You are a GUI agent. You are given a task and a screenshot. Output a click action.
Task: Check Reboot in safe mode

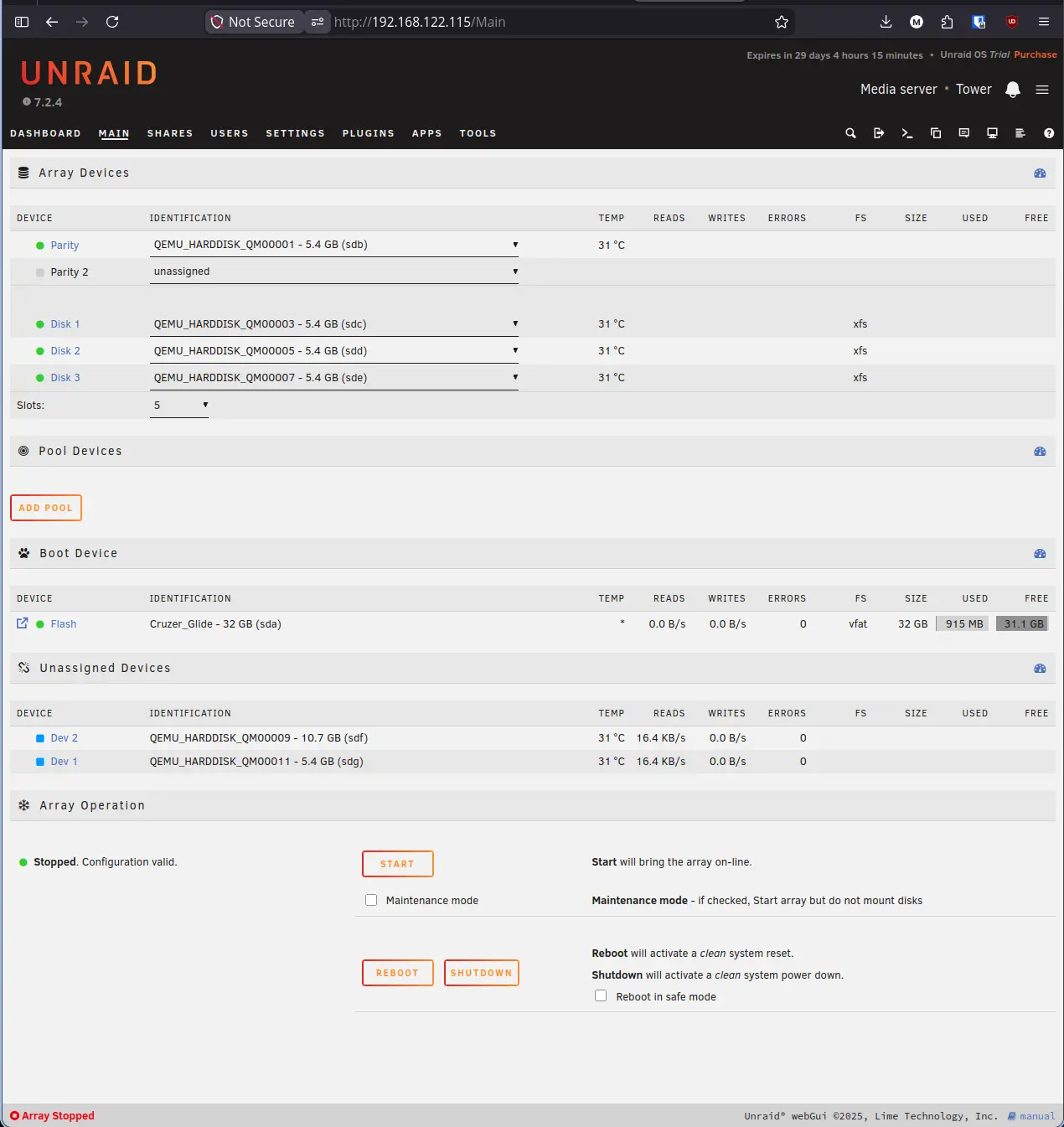601,995
